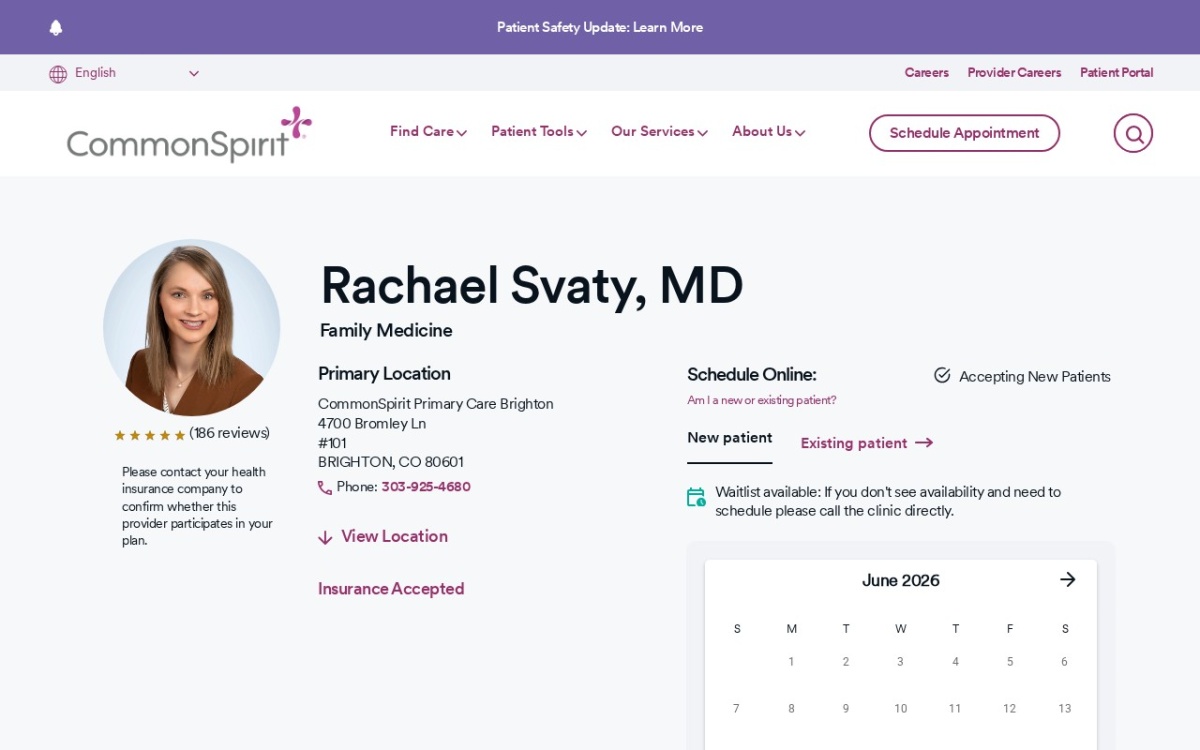
Task: Click the View Location link
Action: [x=394, y=536]
